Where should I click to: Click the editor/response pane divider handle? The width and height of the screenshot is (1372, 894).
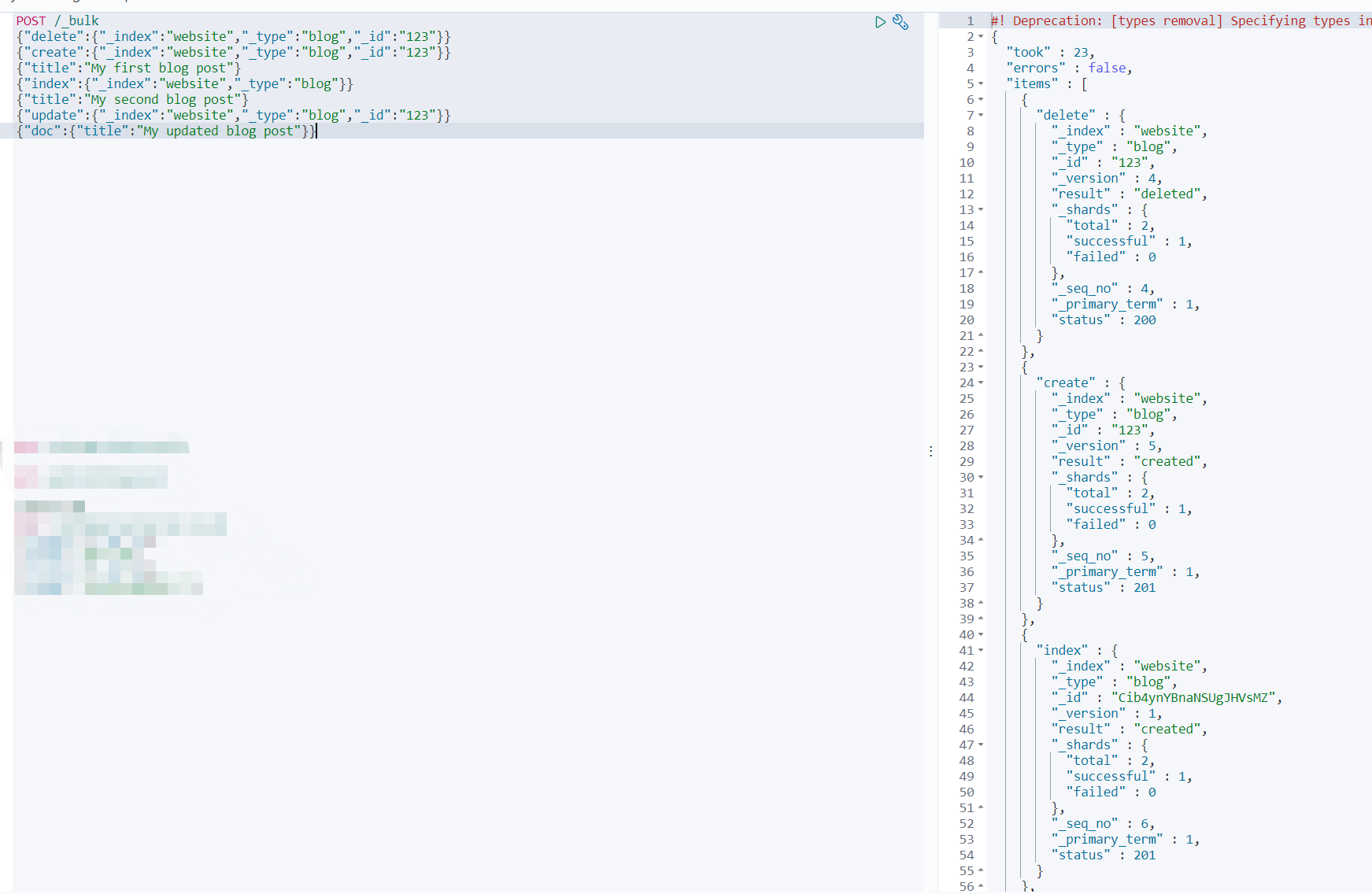tap(930, 451)
